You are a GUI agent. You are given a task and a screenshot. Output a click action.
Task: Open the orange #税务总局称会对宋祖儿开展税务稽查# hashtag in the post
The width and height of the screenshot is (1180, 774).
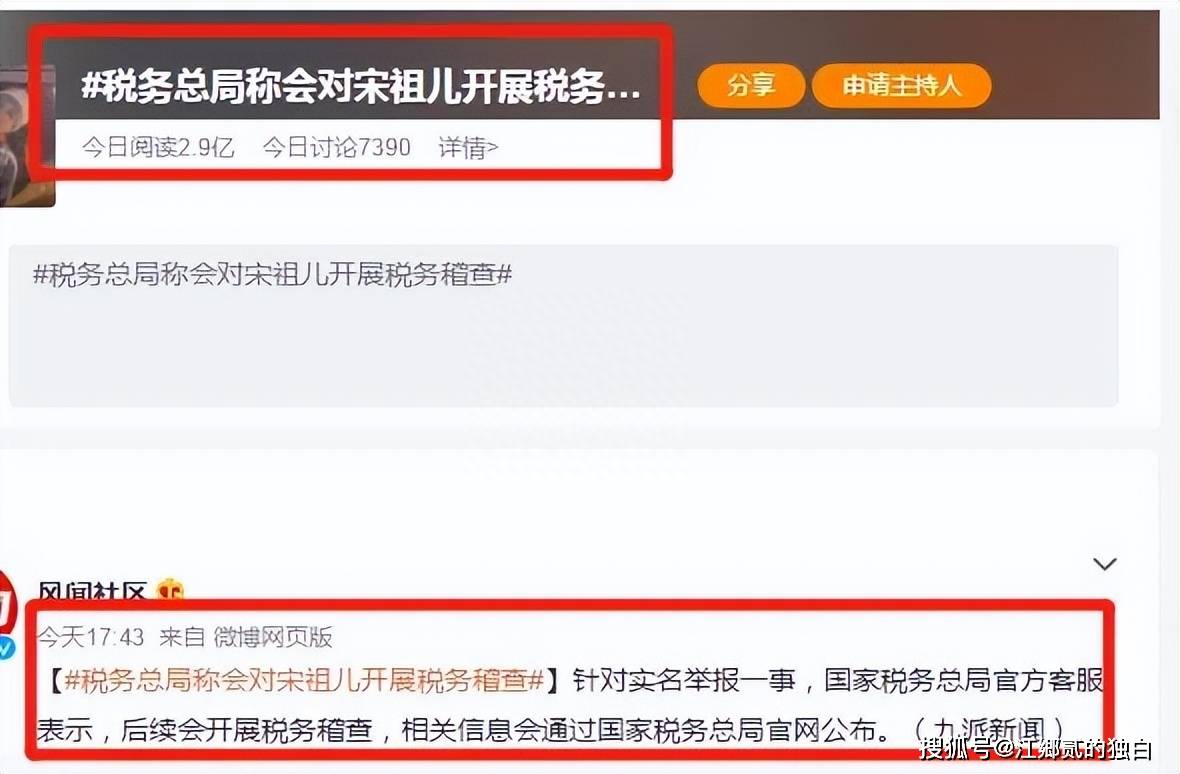[304, 681]
